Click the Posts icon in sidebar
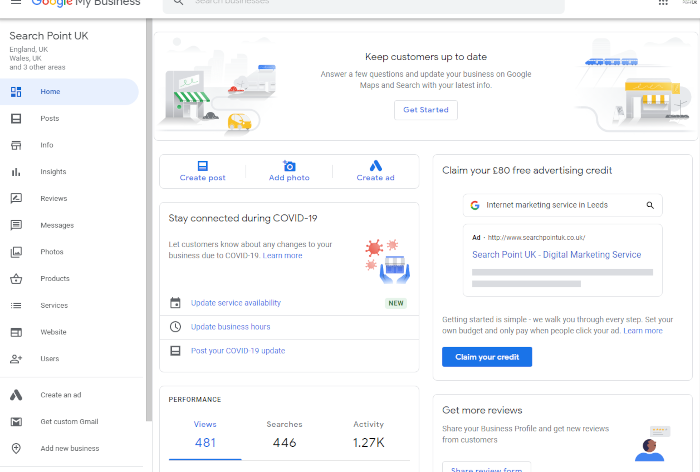Image resolution: width=700 pixels, height=472 pixels. (16, 118)
